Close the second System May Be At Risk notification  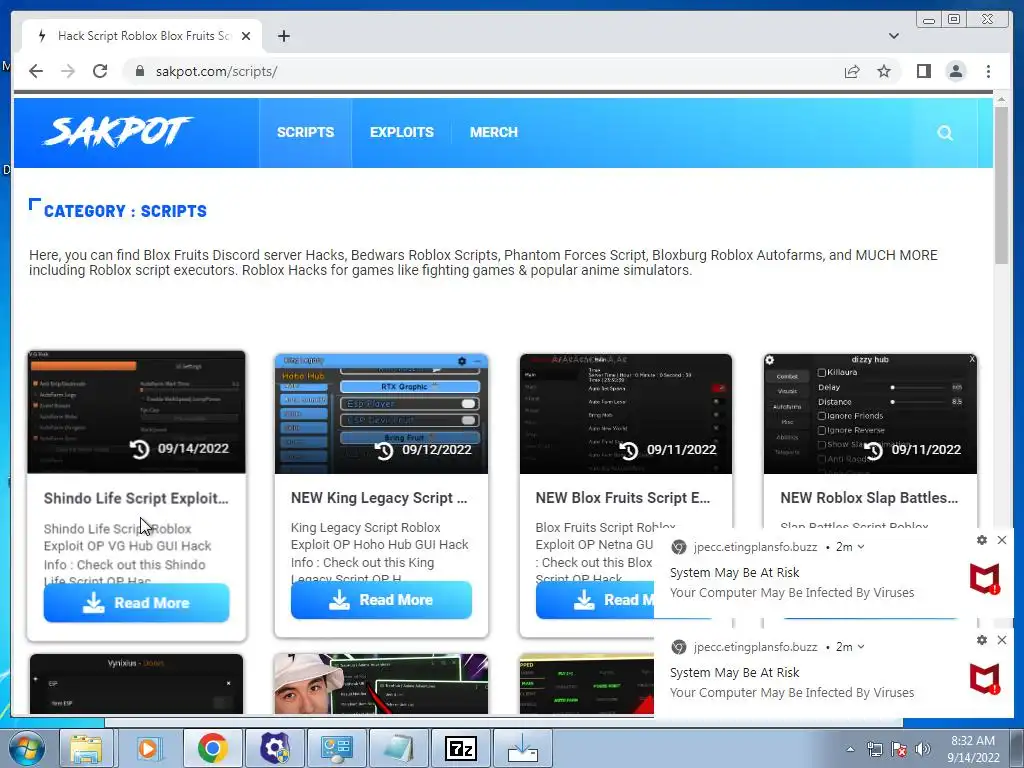tap(1002, 640)
